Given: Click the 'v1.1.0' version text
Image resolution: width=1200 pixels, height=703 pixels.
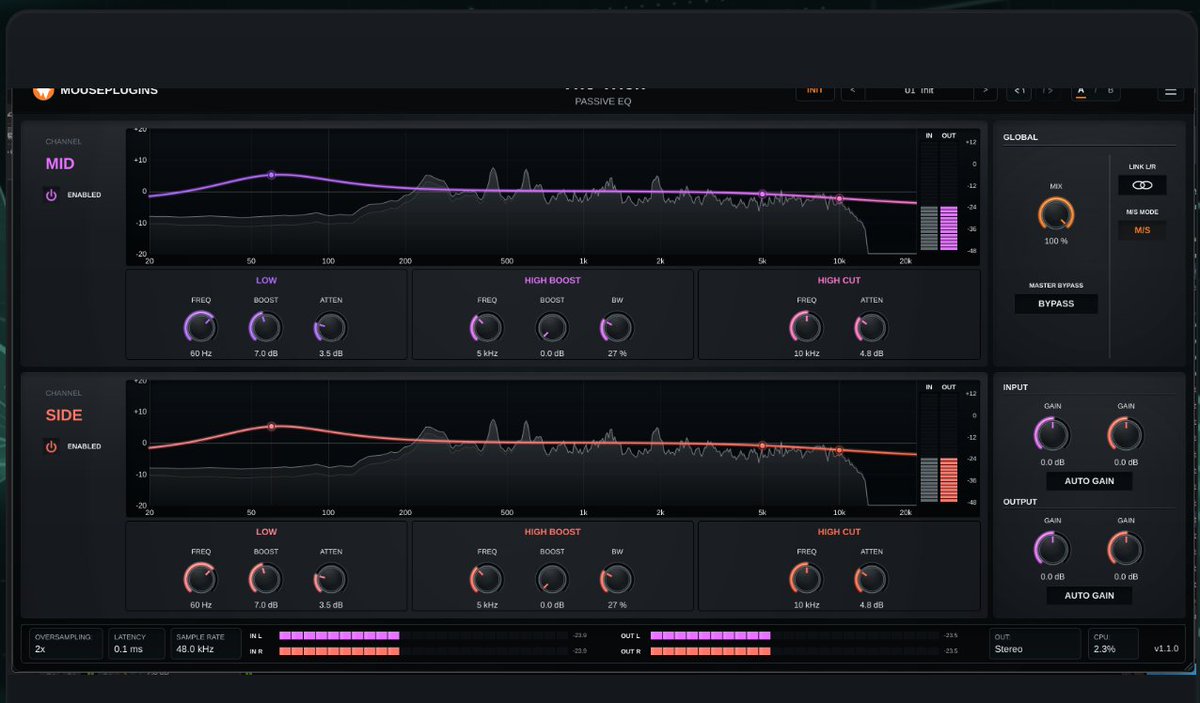Looking at the screenshot, I should click(1166, 649).
